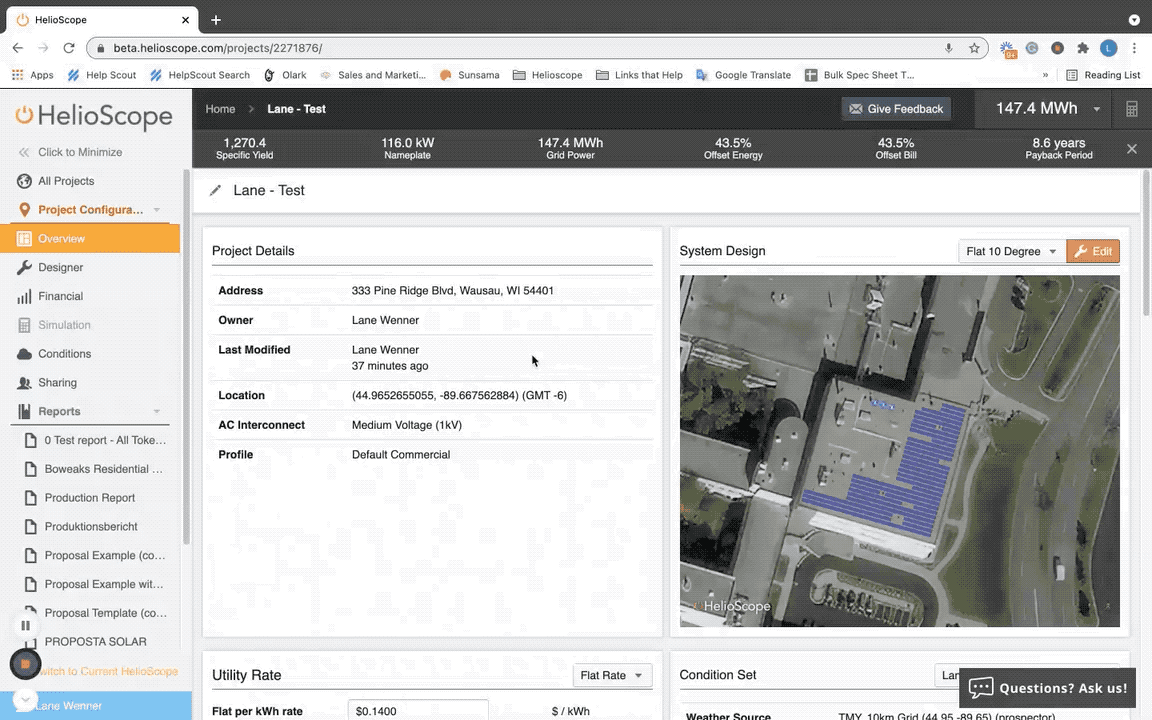The width and height of the screenshot is (1152, 720).
Task: Click Switch to Current HelioScope link
Action: [109, 671]
